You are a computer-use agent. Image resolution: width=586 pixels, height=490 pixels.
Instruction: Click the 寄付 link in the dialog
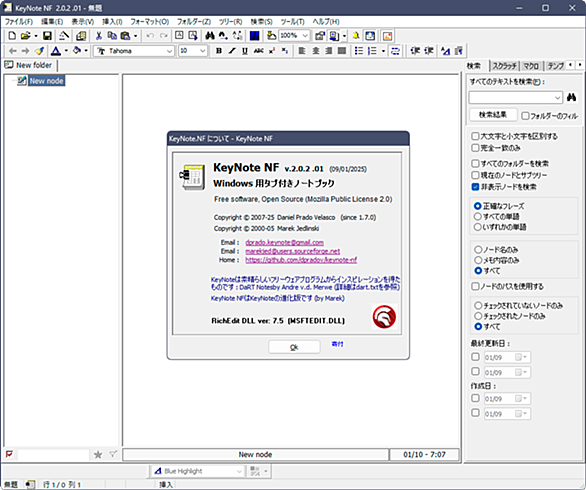click(337, 344)
